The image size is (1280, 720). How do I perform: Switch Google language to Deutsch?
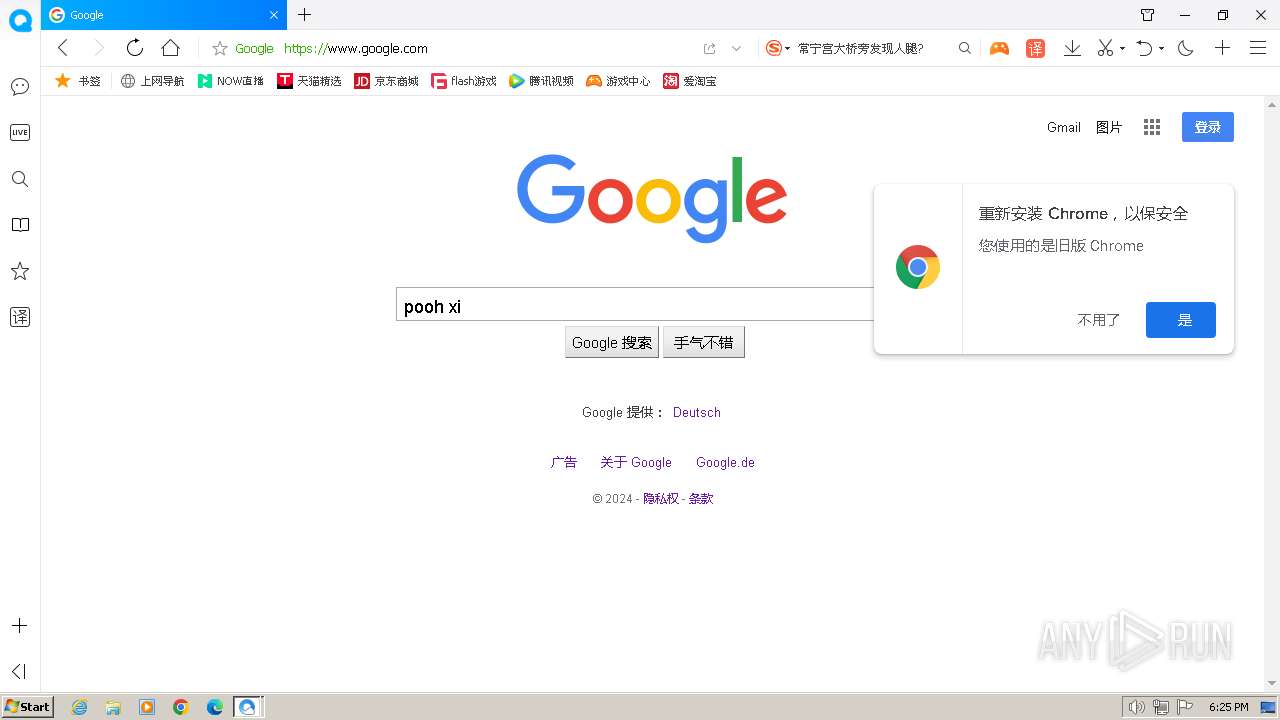(x=697, y=412)
